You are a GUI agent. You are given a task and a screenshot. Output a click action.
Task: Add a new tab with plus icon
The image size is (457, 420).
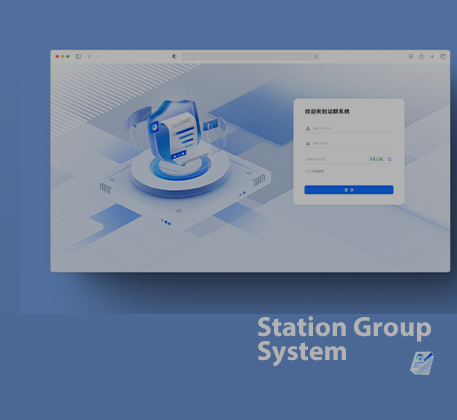click(432, 56)
